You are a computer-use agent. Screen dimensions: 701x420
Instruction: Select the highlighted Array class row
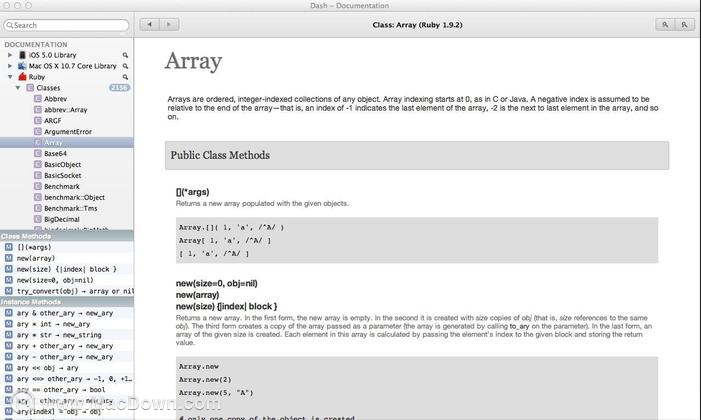coord(67,142)
